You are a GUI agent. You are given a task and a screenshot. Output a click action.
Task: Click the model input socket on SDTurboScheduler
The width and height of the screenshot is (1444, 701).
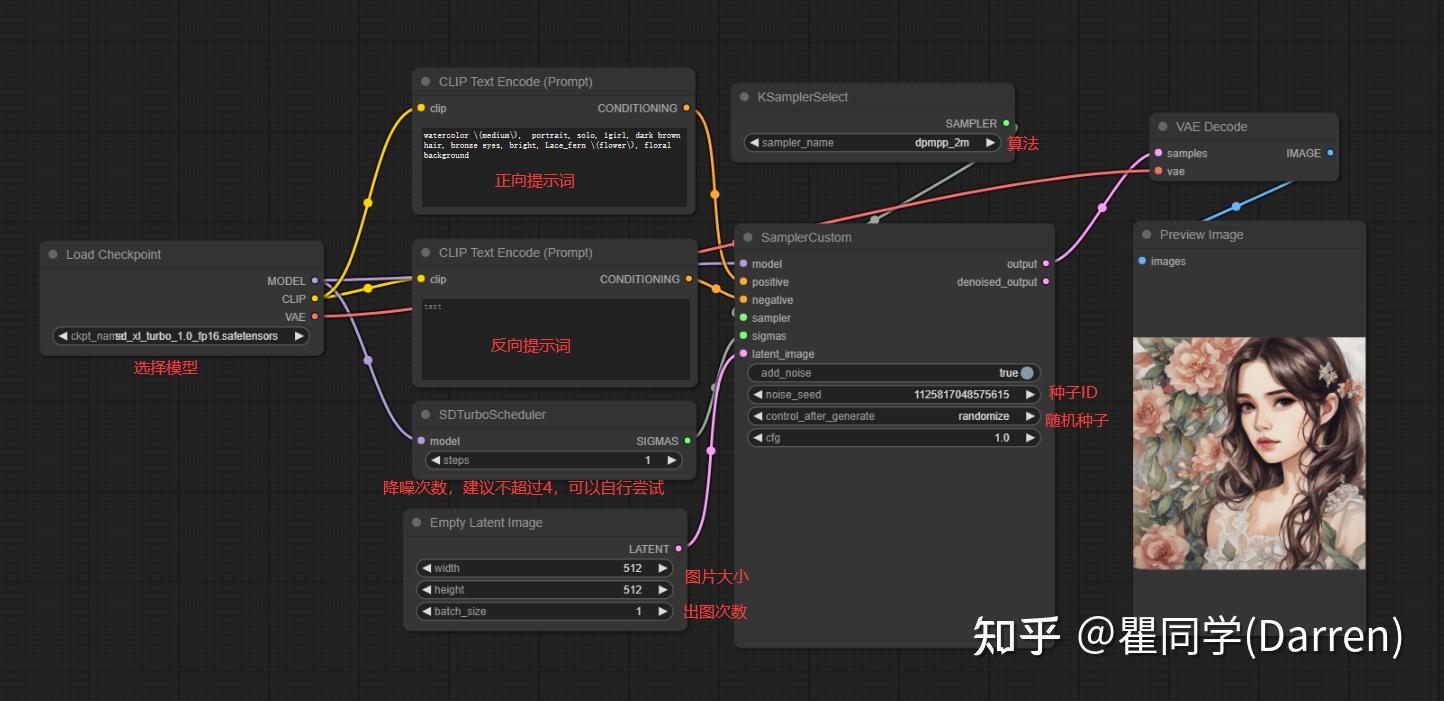[x=421, y=441]
